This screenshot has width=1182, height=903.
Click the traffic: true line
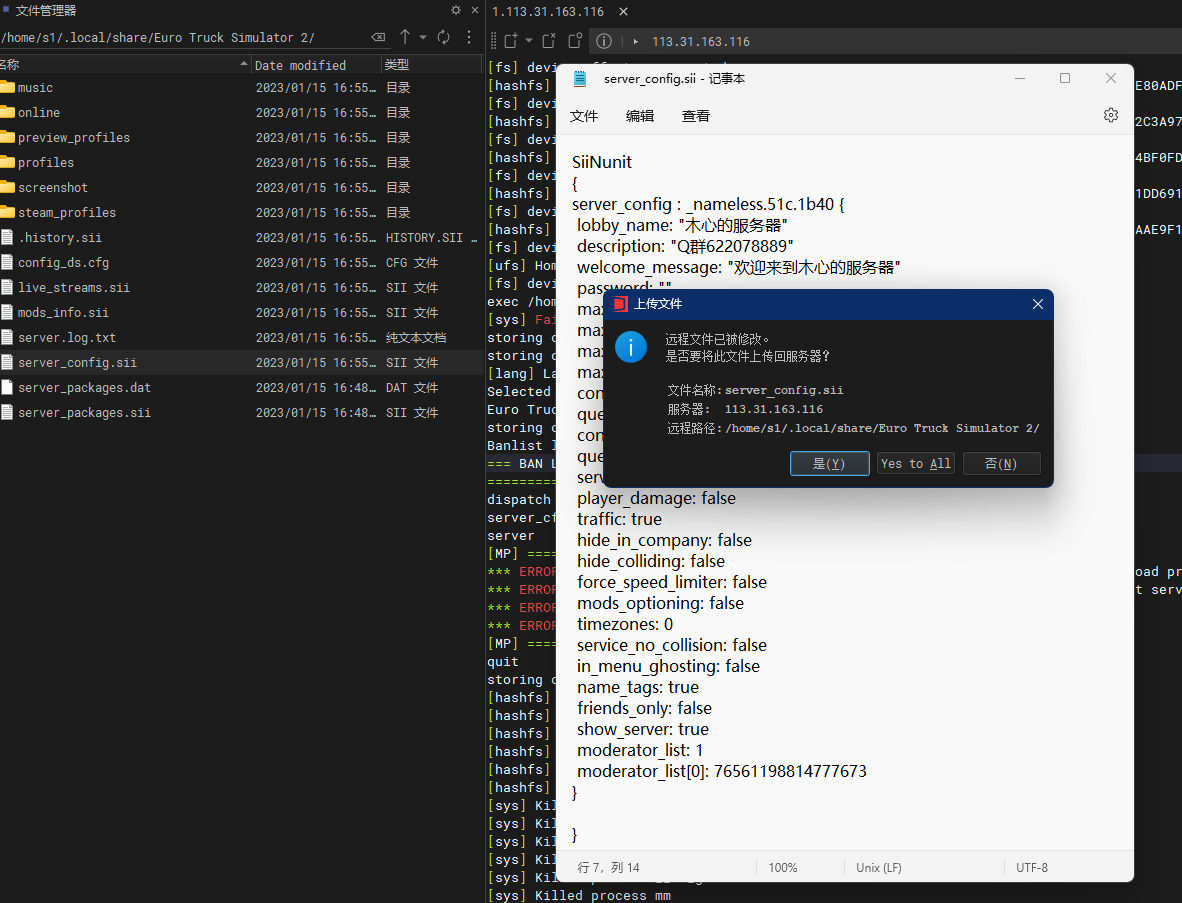point(619,519)
